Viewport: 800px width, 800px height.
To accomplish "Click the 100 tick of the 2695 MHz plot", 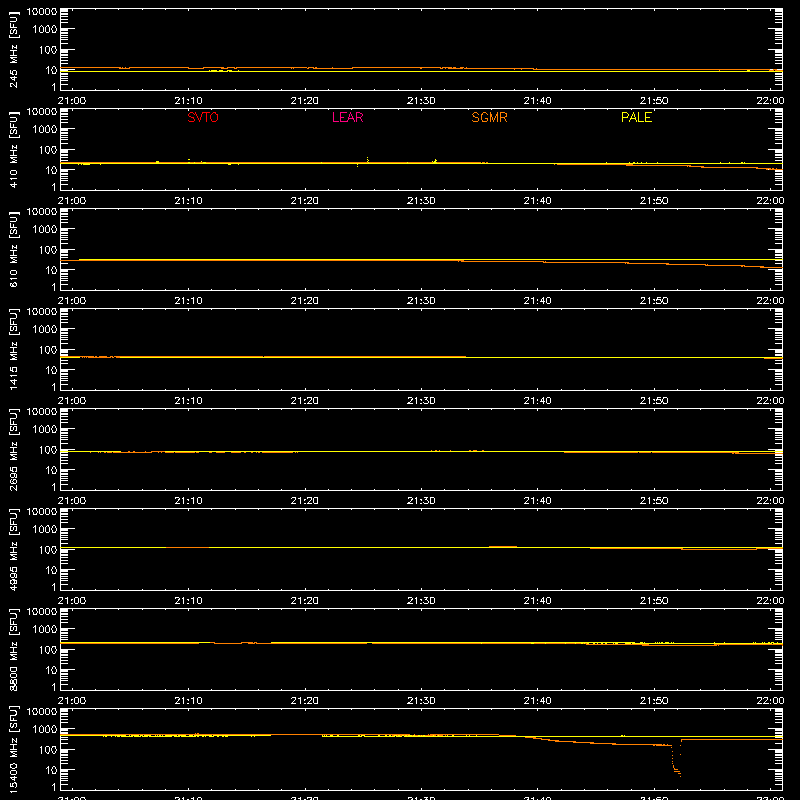I will click(48, 450).
